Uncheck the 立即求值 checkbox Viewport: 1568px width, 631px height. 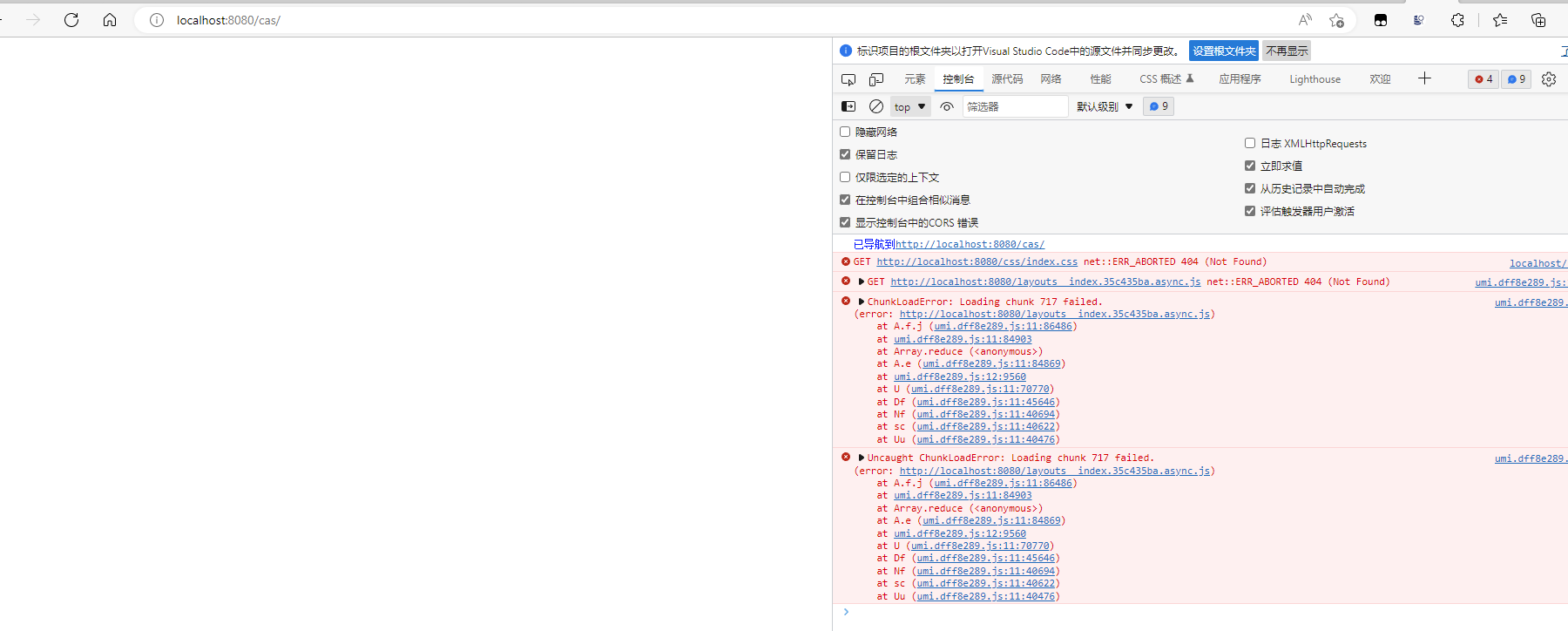(x=1250, y=166)
